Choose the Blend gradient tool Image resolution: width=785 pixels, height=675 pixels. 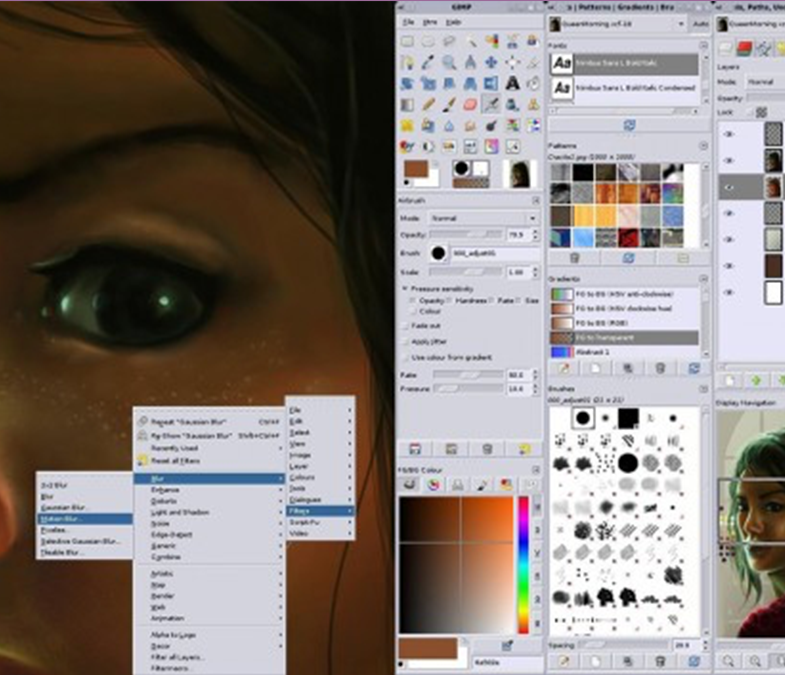[x=408, y=105]
